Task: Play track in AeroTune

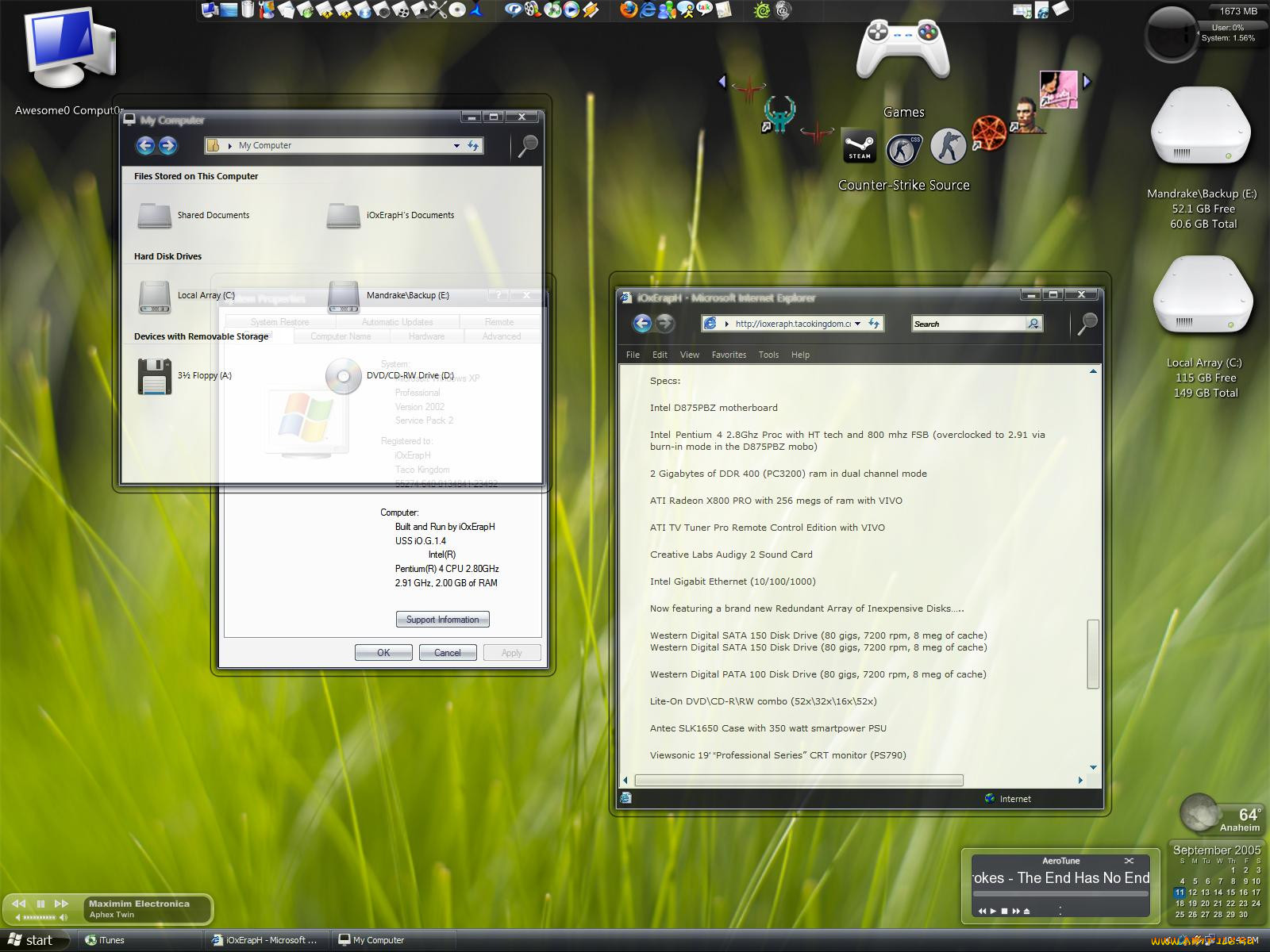Action: click(993, 911)
